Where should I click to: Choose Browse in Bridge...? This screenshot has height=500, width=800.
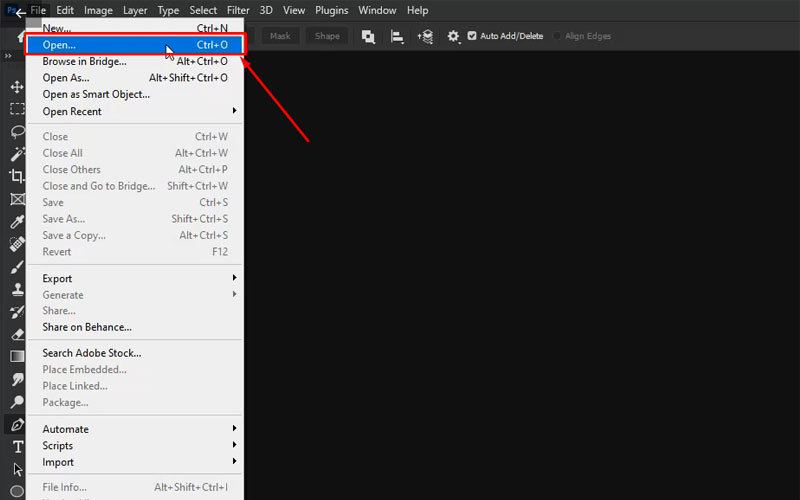135,61
